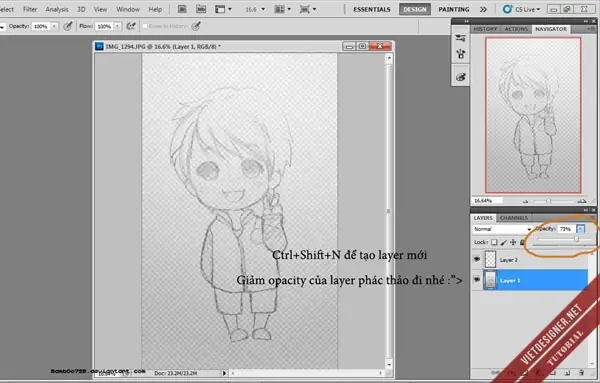Switch to the Painting workspace
Viewport: 600px width, 383px height.
454,9
